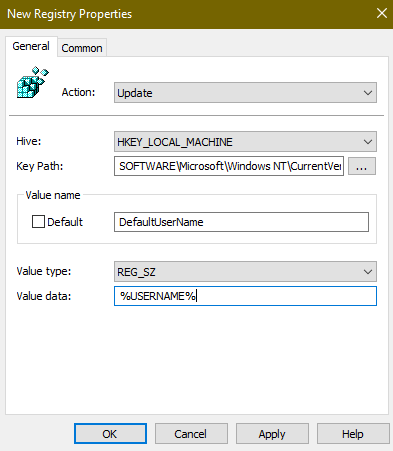
Task: Cancel the registry properties dialog
Action: point(191,434)
